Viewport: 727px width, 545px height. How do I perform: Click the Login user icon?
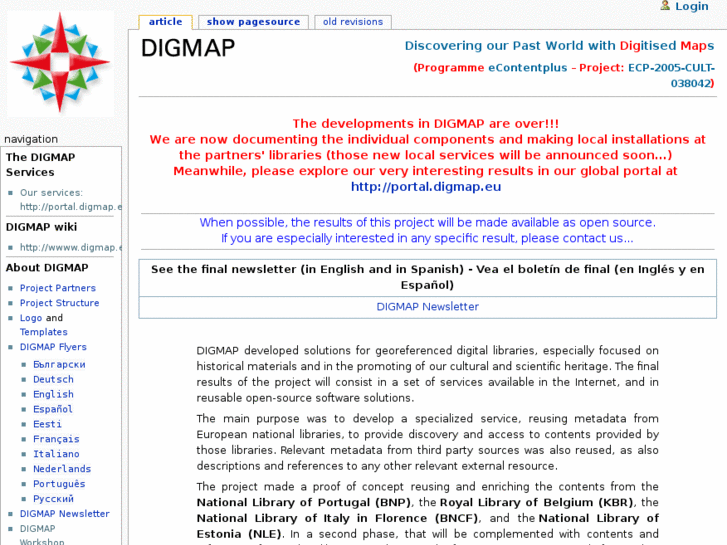click(x=665, y=6)
